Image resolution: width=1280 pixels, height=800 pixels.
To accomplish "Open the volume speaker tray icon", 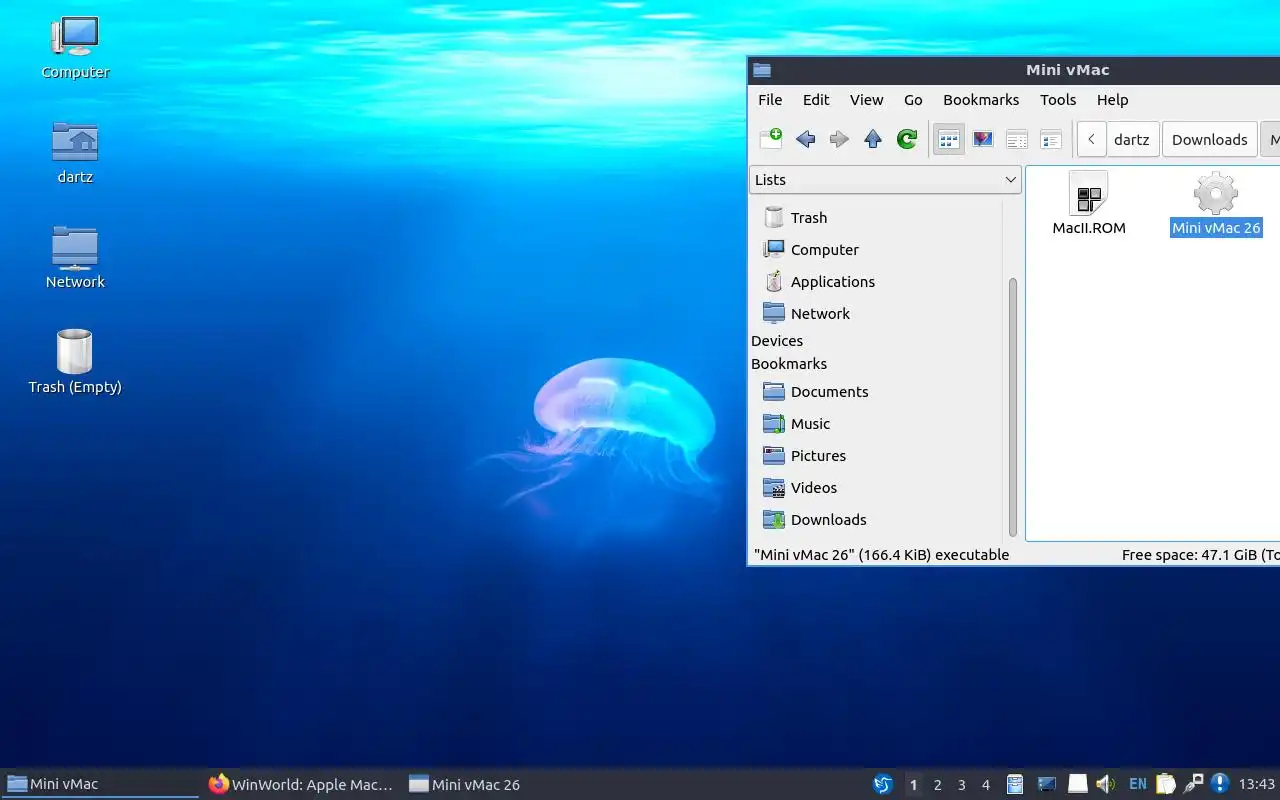I will tap(1105, 784).
